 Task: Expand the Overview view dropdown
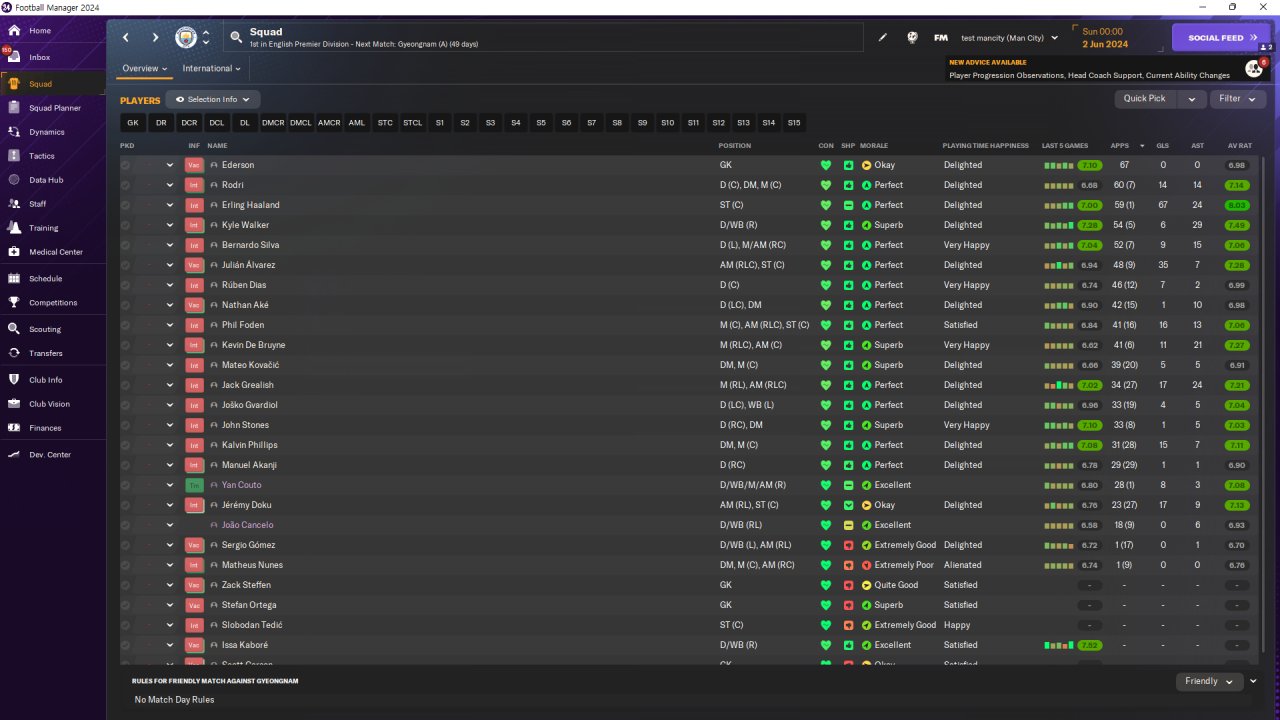(x=144, y=69)
